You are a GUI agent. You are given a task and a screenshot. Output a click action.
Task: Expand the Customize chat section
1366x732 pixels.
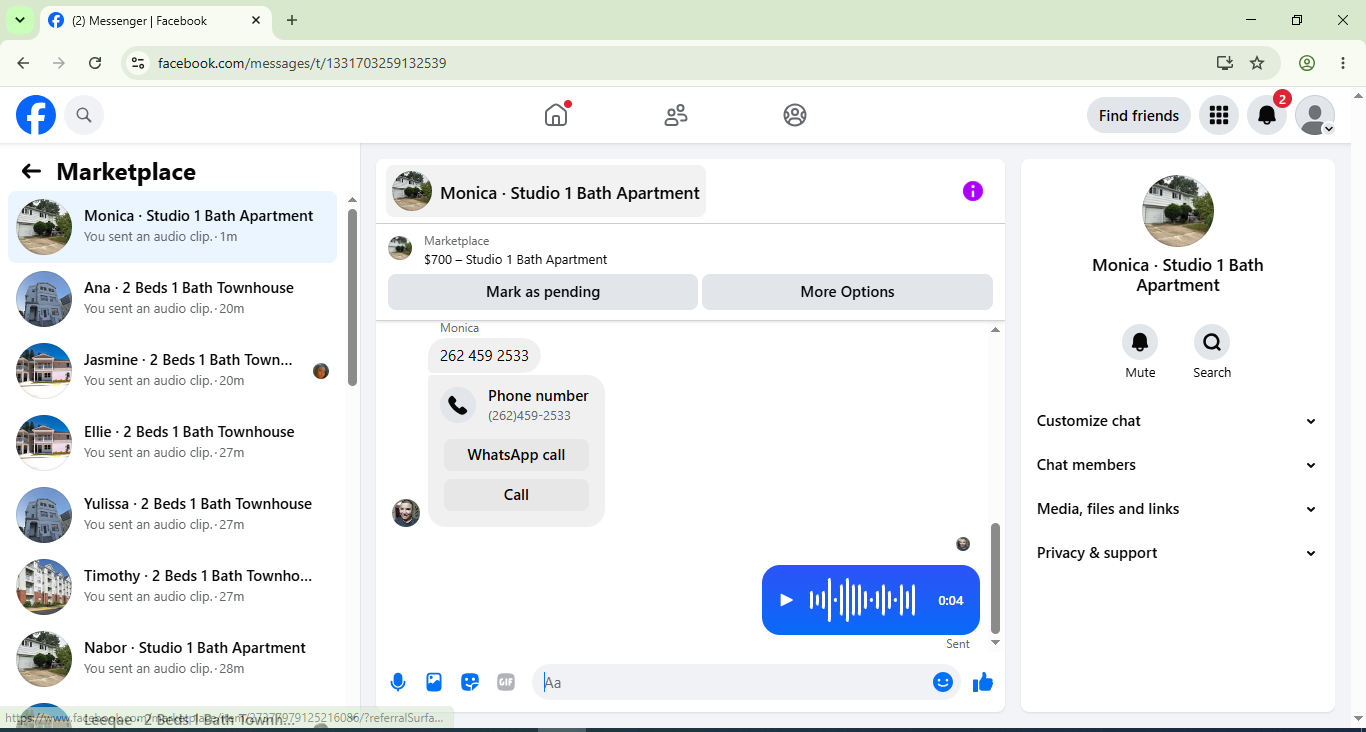[x=1178, y=421]
